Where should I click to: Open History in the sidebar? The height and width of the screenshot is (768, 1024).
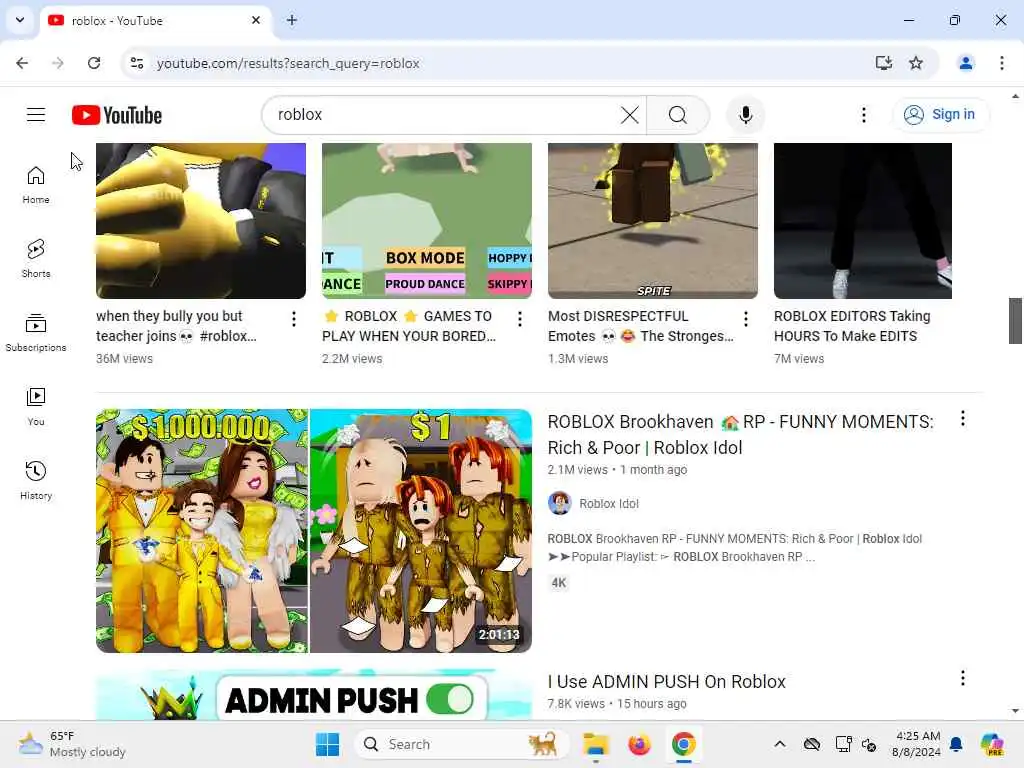(36, 481)
